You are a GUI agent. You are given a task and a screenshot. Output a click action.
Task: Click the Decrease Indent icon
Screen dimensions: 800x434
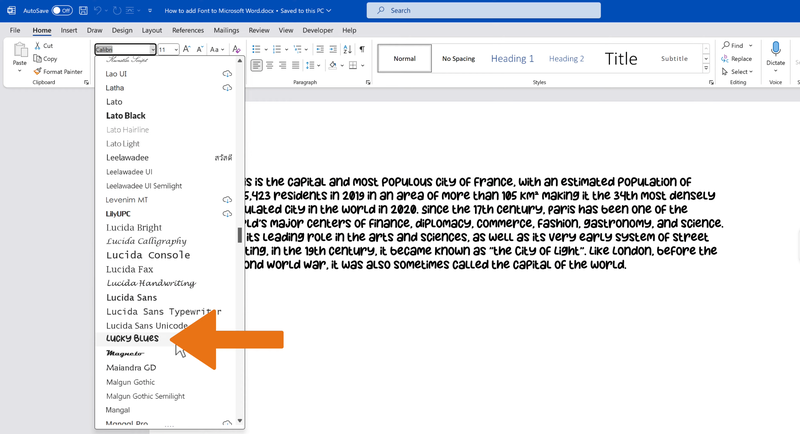(320, 49)
